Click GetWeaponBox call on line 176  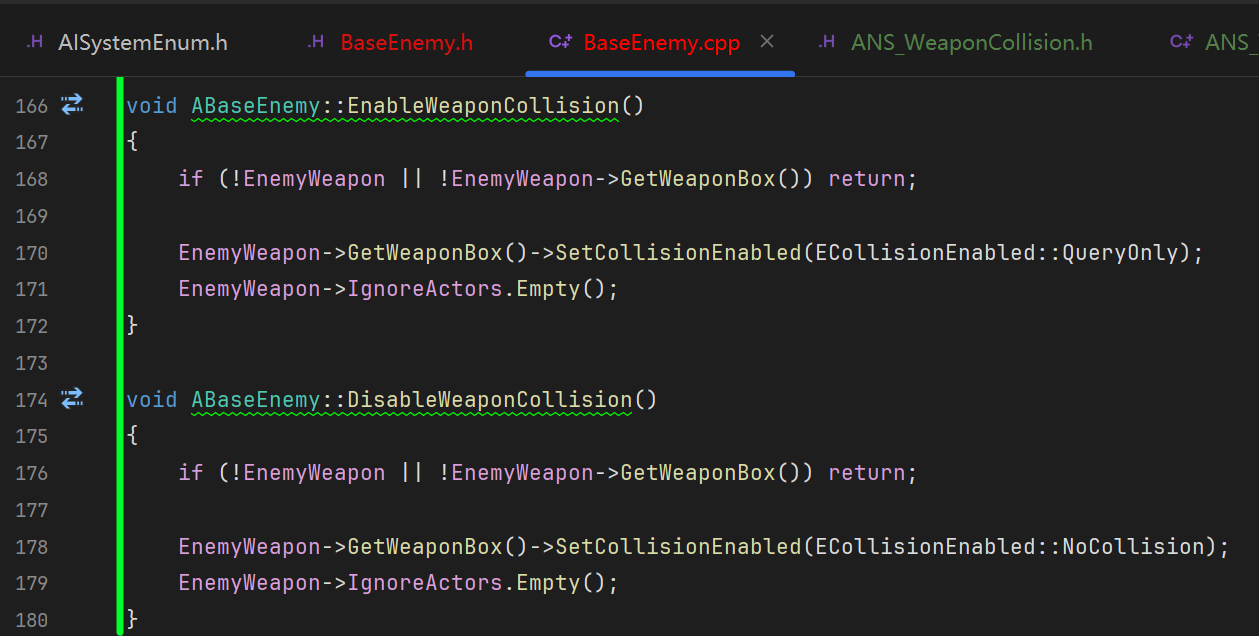coord(698,472)
